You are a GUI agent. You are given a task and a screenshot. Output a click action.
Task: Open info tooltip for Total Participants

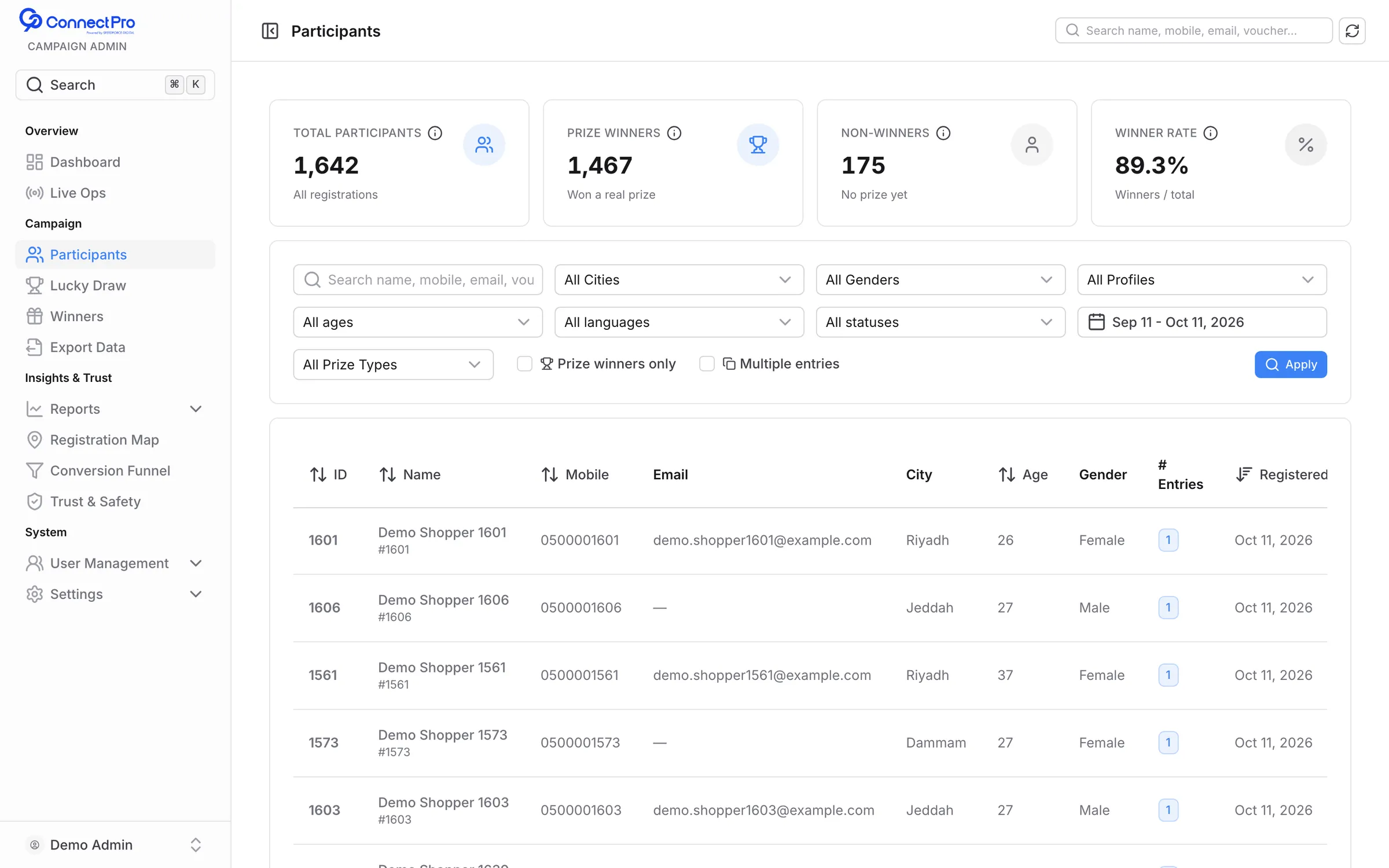(x=435, y=133)
